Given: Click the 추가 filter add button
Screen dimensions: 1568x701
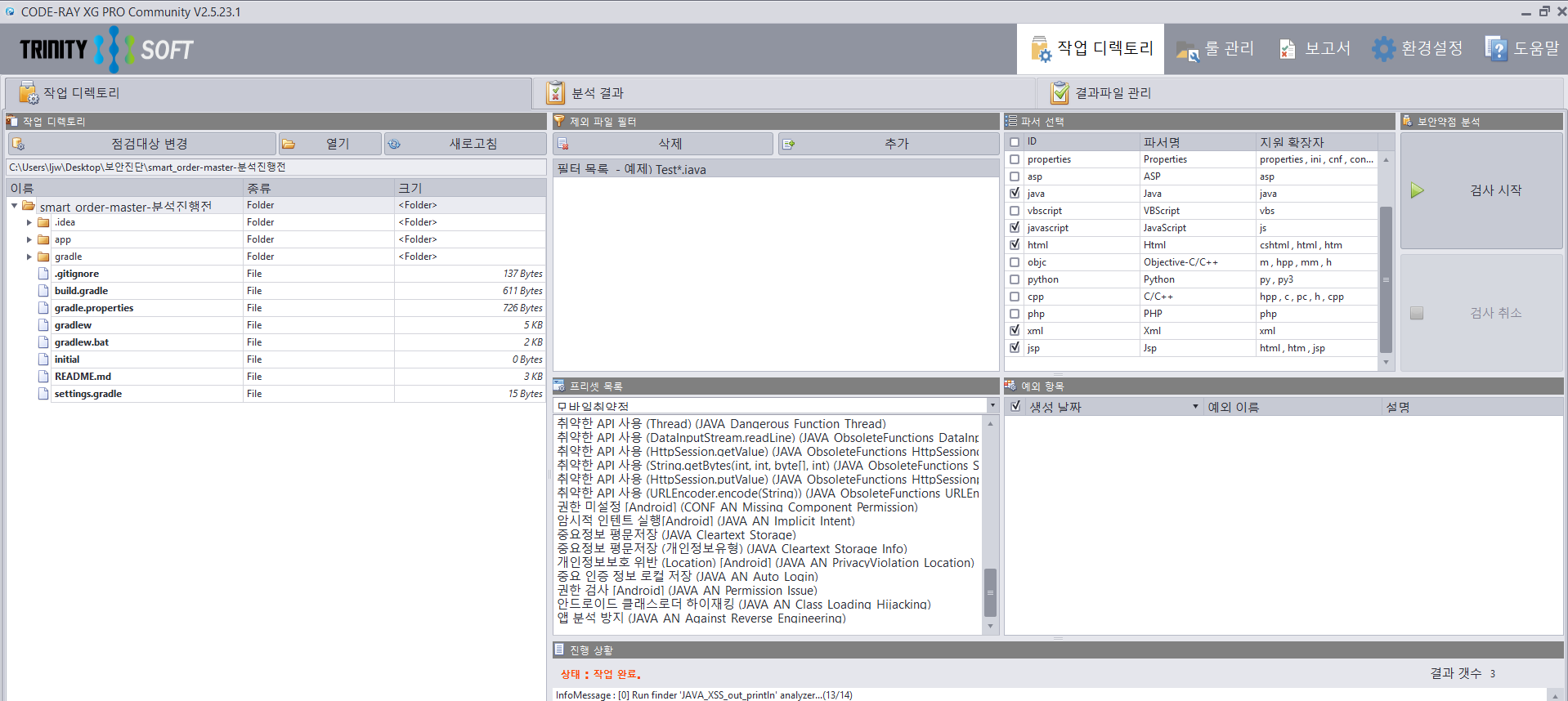Looking at the screenshot, I should (889, 144).
